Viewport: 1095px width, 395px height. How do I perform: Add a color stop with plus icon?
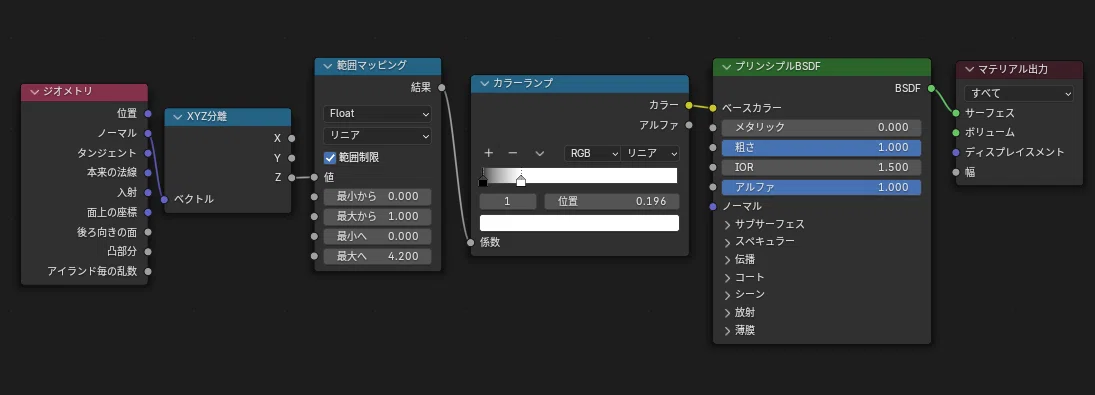tap(489, 153)
